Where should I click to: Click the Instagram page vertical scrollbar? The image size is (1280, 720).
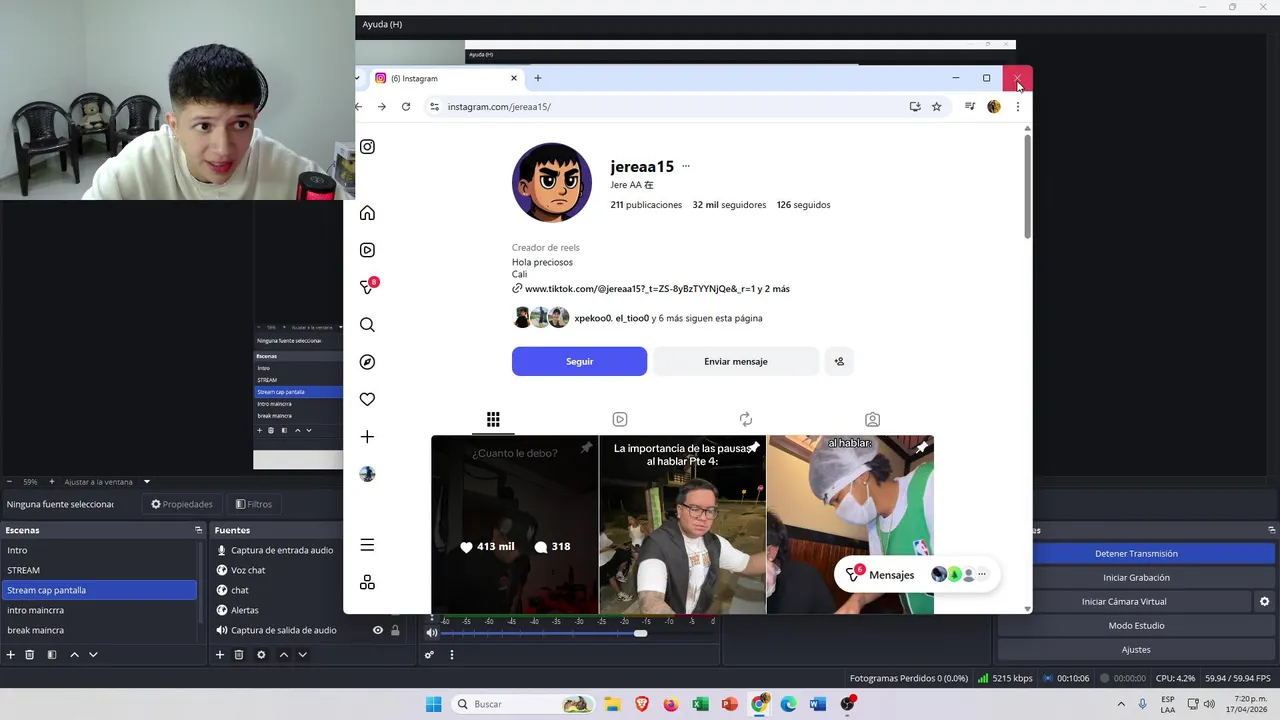click(x=1027, y=185)
